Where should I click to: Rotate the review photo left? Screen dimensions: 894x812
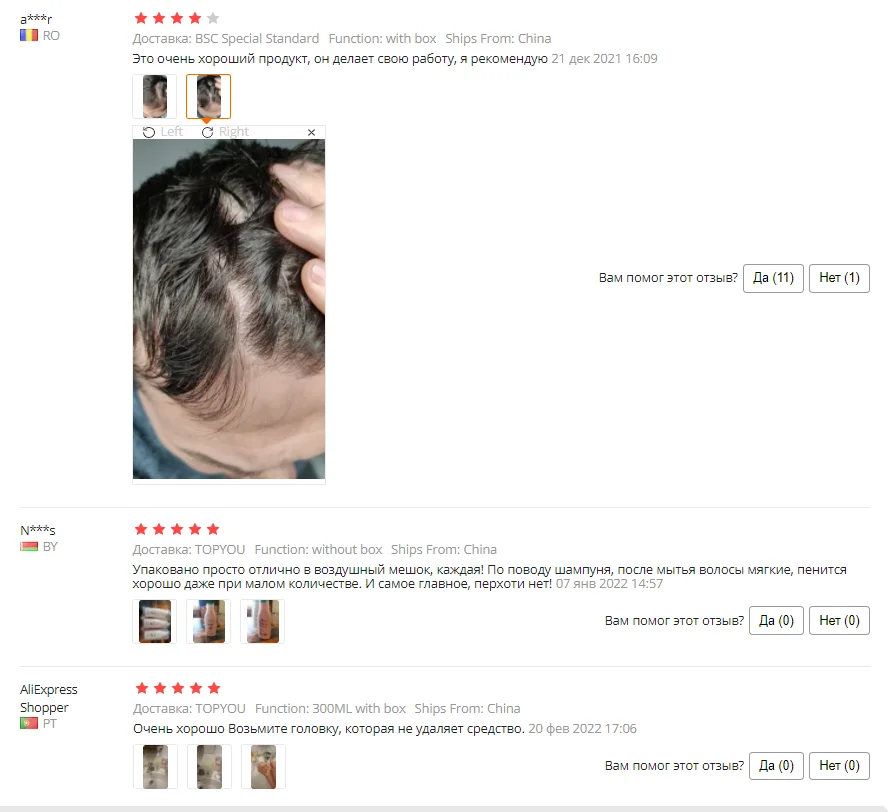click(x=162, y=132)
